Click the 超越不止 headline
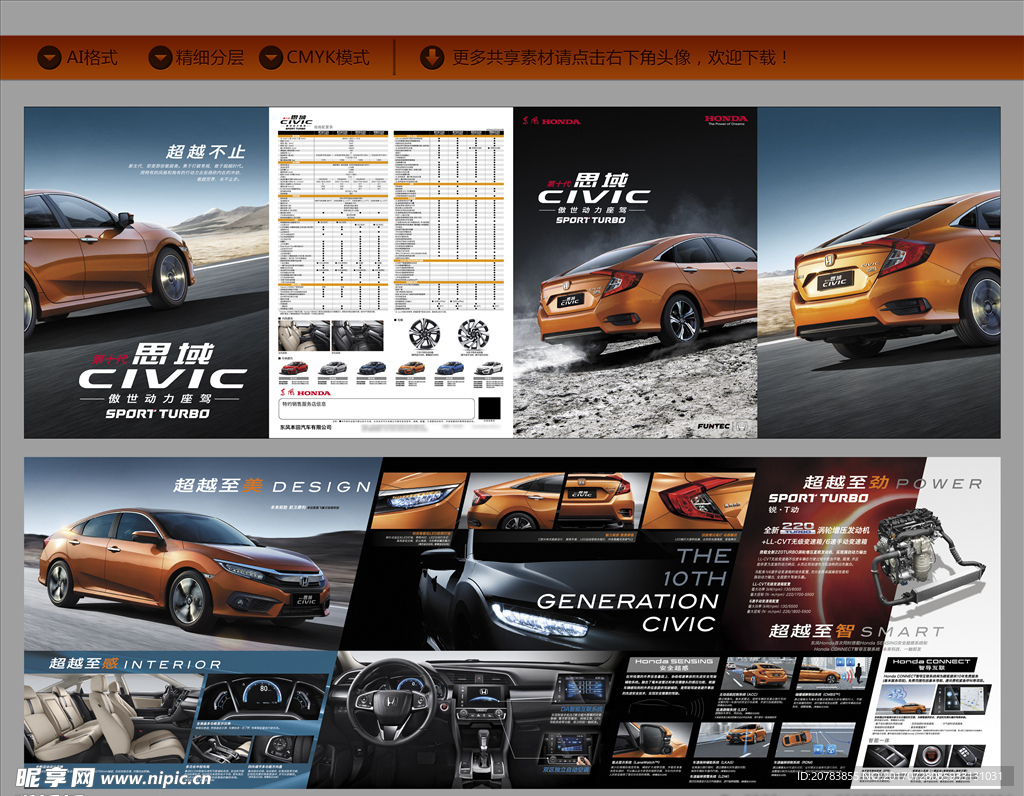The image size is (1024, 796). tap(206, 152)
